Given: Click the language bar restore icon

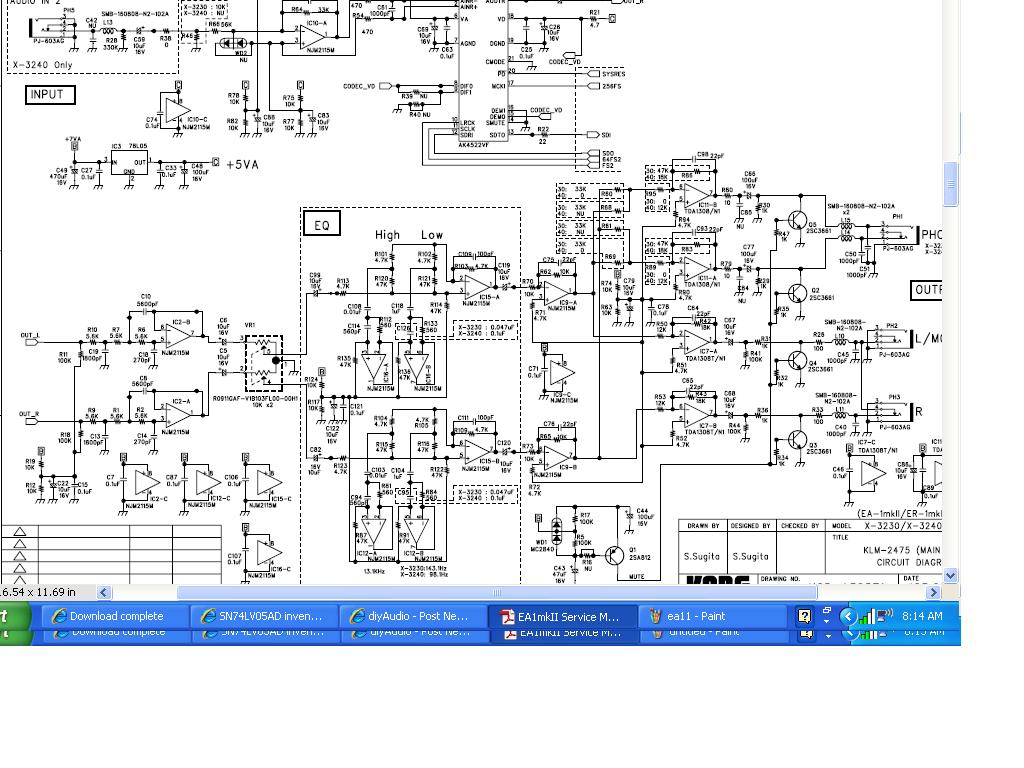Looking at the screenshot, I should (827, 610).
